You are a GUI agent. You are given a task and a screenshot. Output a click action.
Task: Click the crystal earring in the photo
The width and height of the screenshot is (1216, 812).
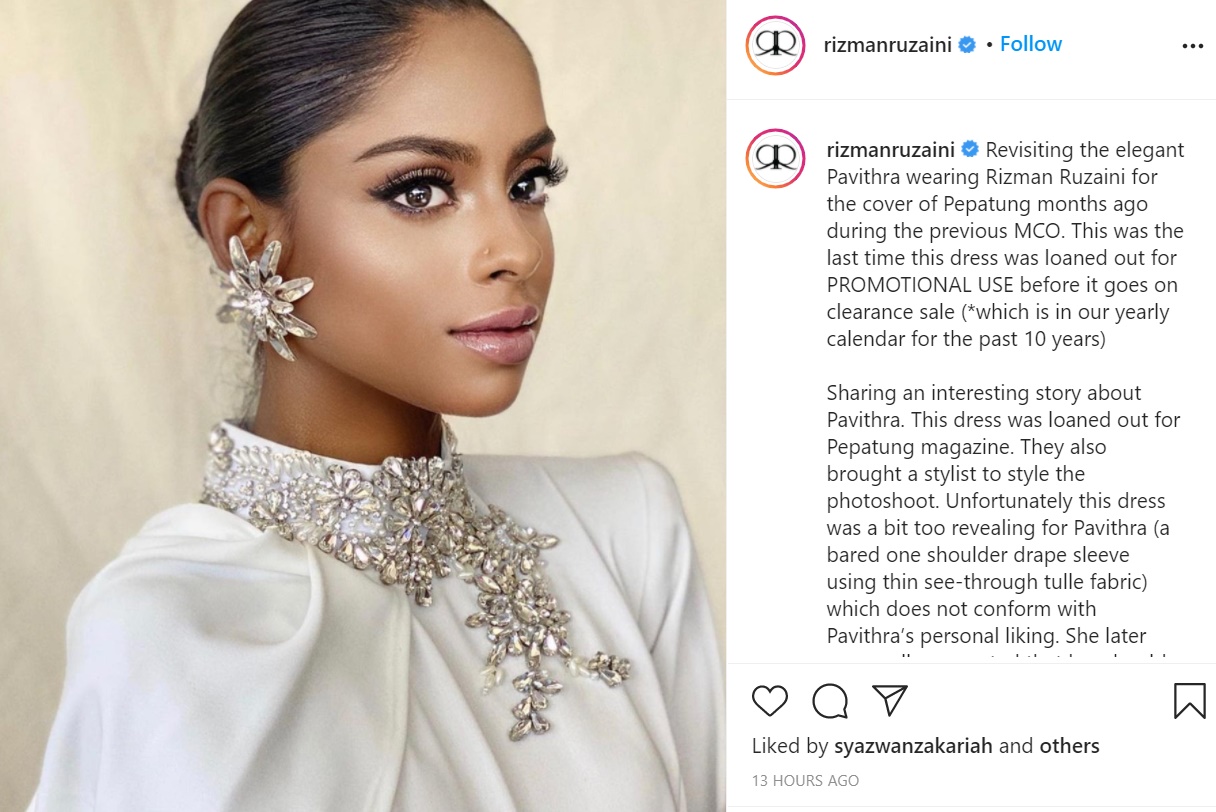tap(263, 297)
